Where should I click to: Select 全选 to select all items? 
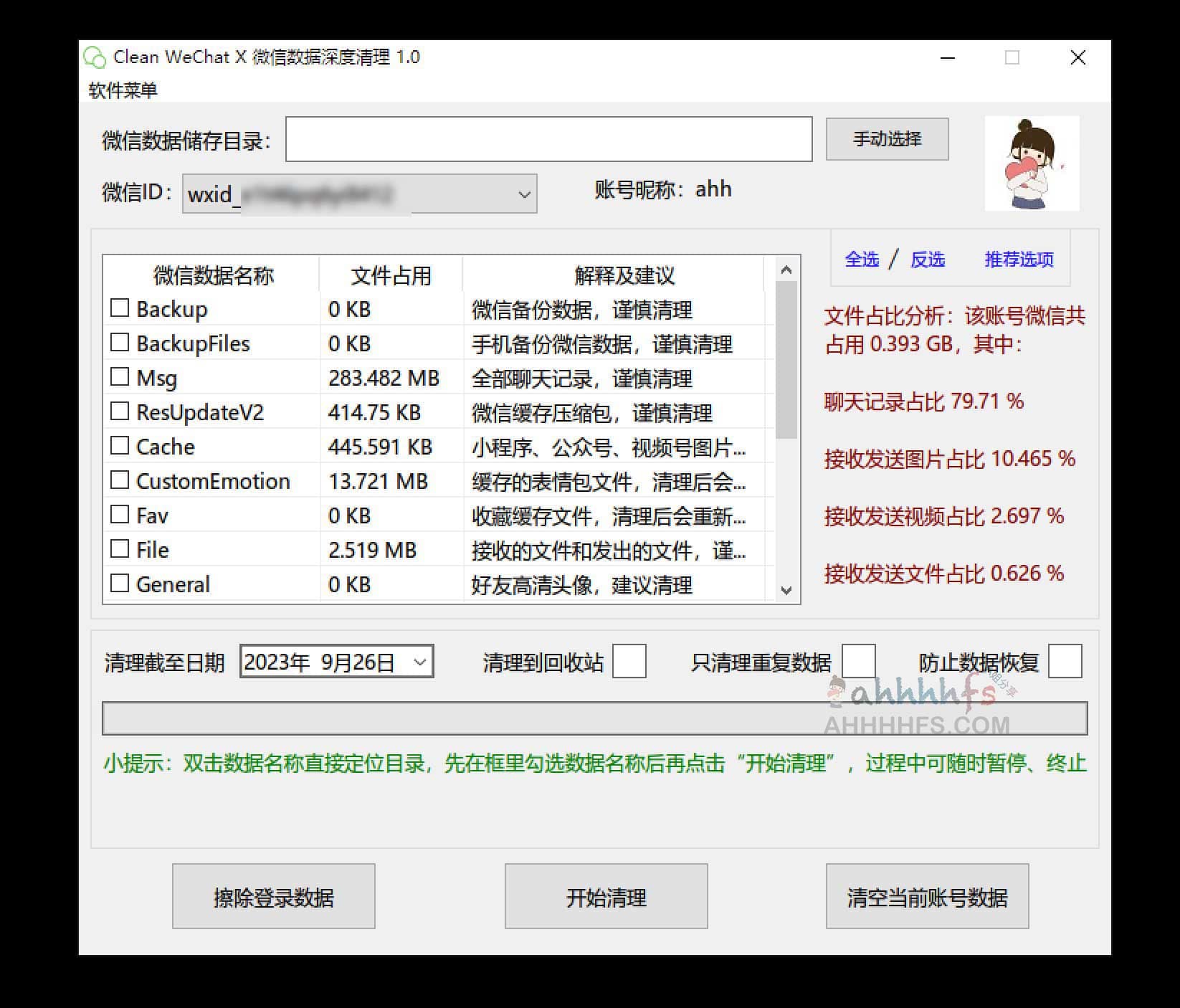point(862,260)
